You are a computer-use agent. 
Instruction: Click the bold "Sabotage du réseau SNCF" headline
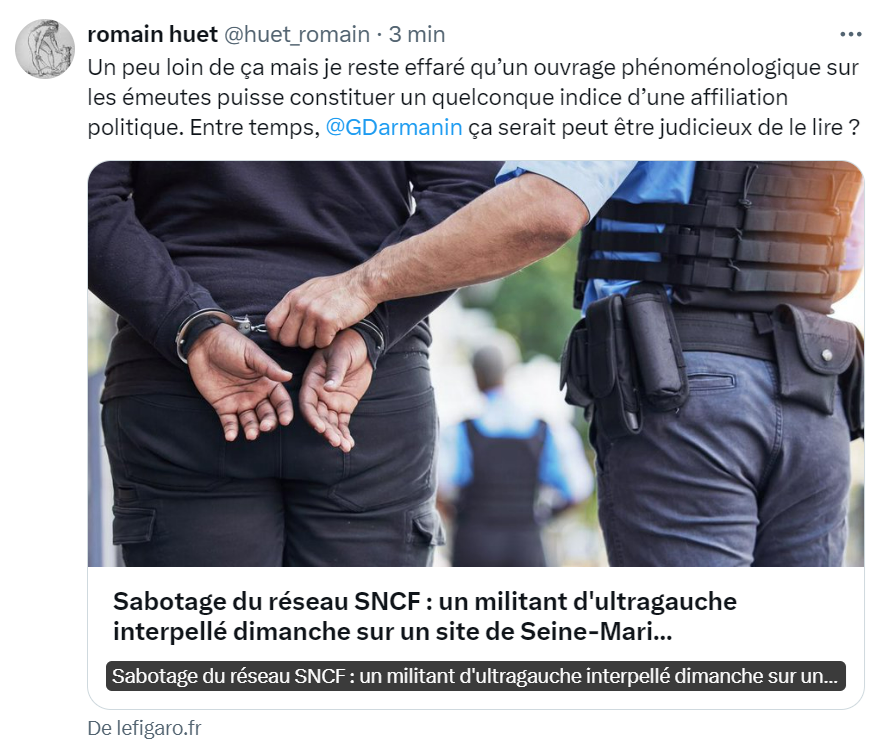(425, 616)
